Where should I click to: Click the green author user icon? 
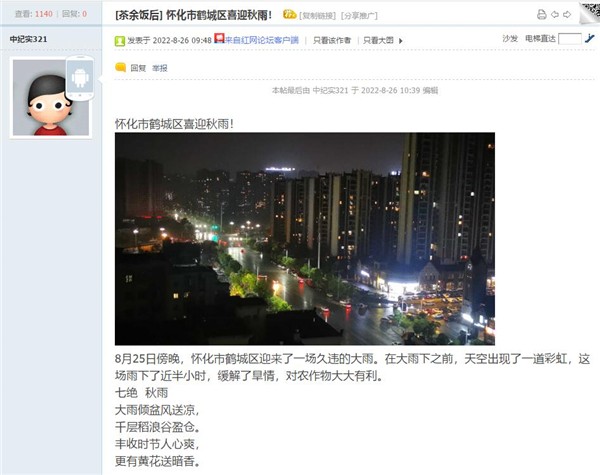point(120,41)
